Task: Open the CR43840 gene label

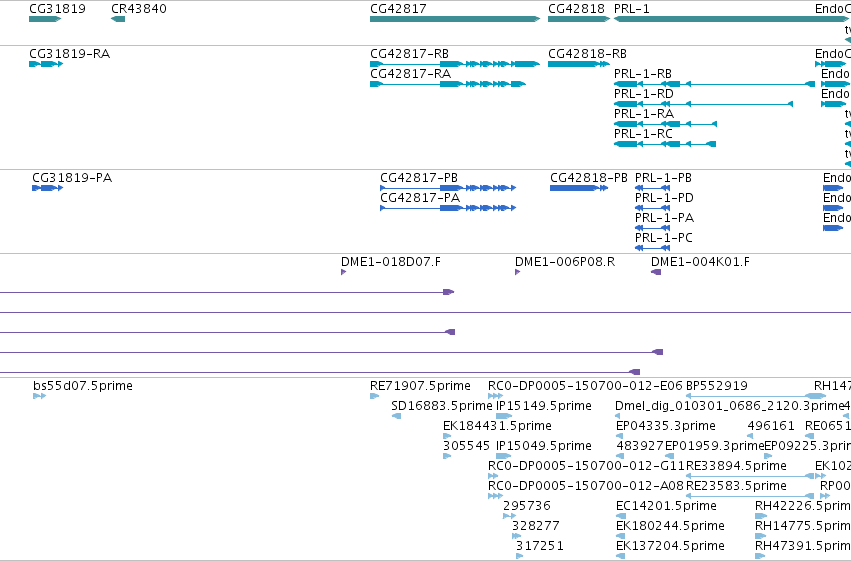Action: point(138,9)
